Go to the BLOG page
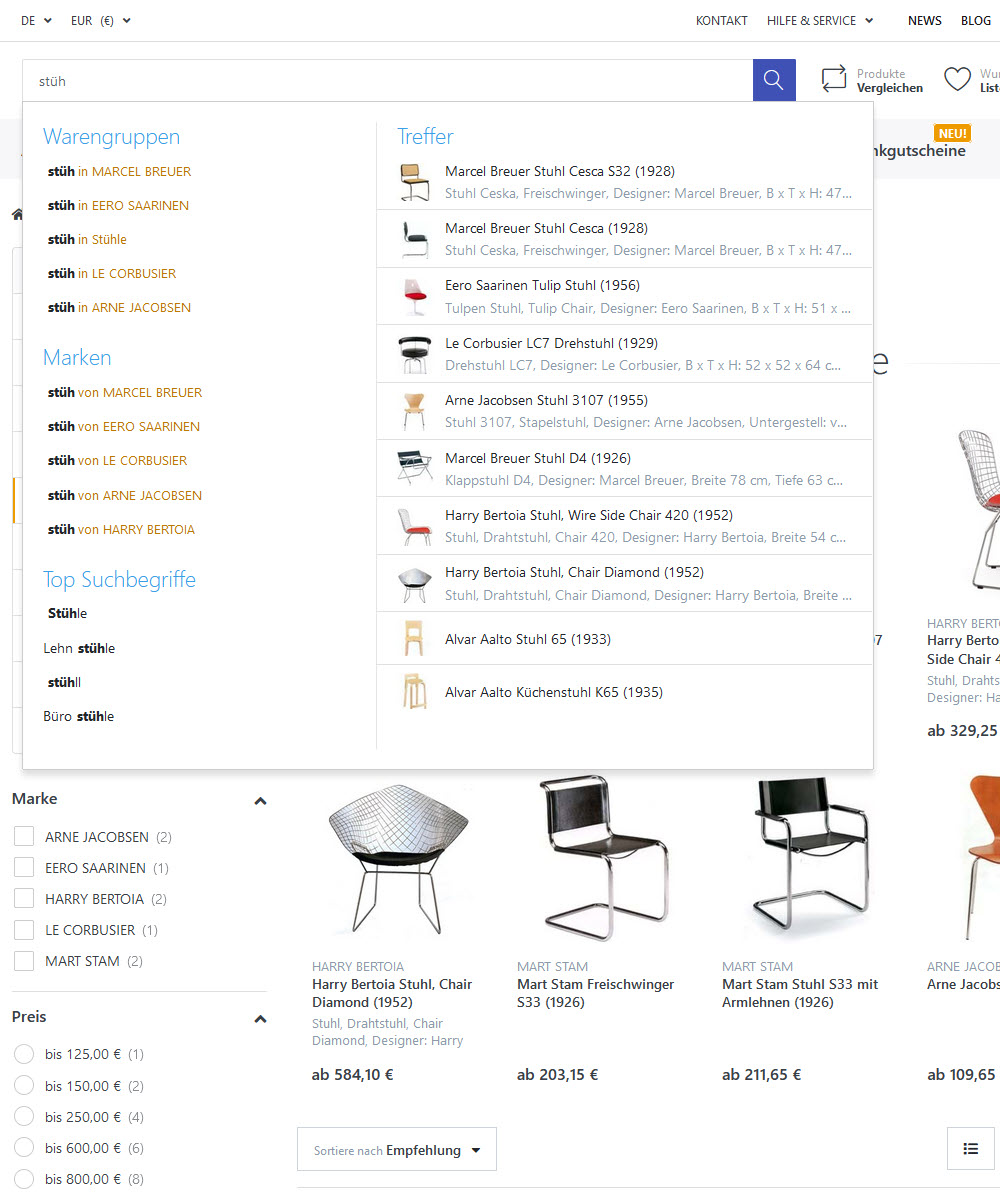The height and width of the screenshot is (1196, 1000). (976, 21)
